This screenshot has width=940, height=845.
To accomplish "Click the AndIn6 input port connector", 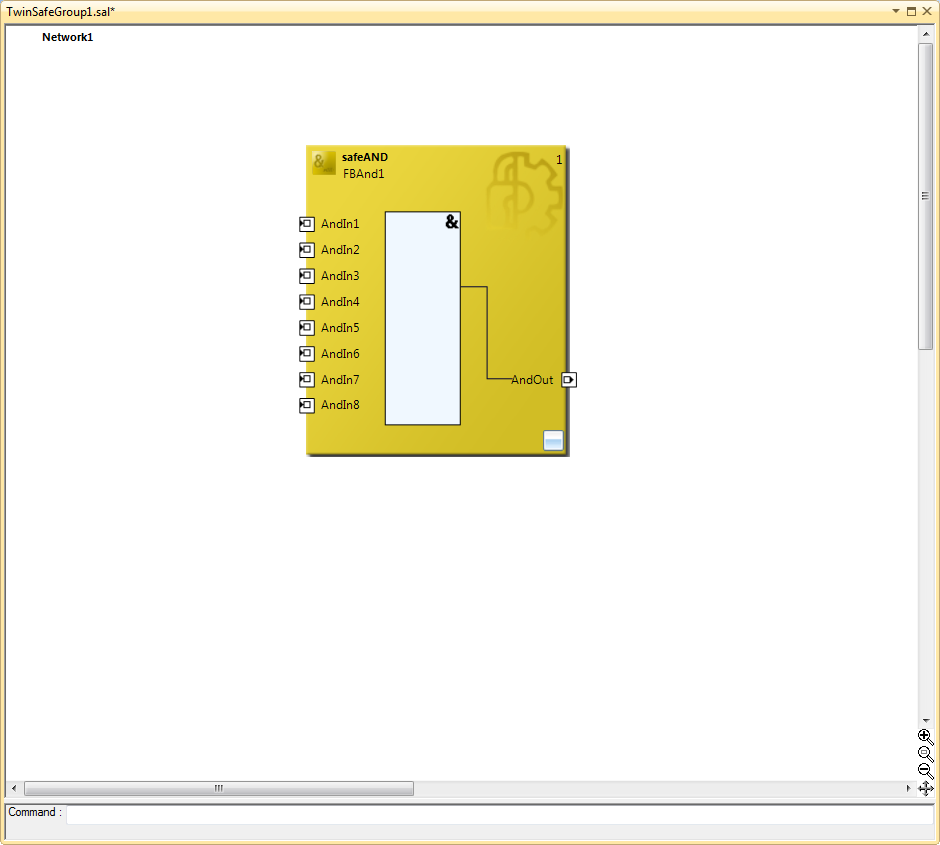I will pyautogui.click(x=306, y=354).
